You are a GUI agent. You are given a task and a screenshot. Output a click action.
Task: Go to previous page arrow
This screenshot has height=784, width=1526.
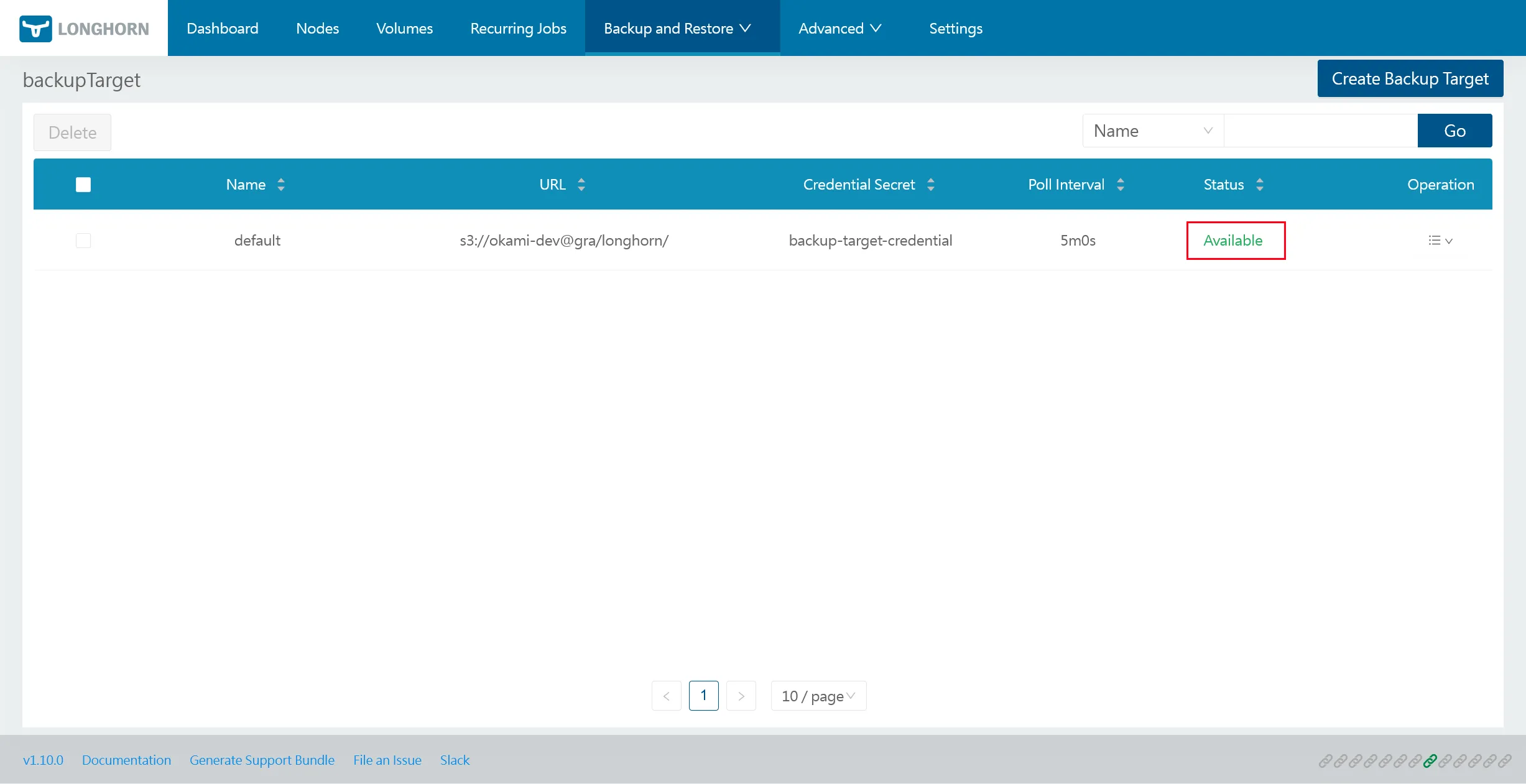[667, 696]
